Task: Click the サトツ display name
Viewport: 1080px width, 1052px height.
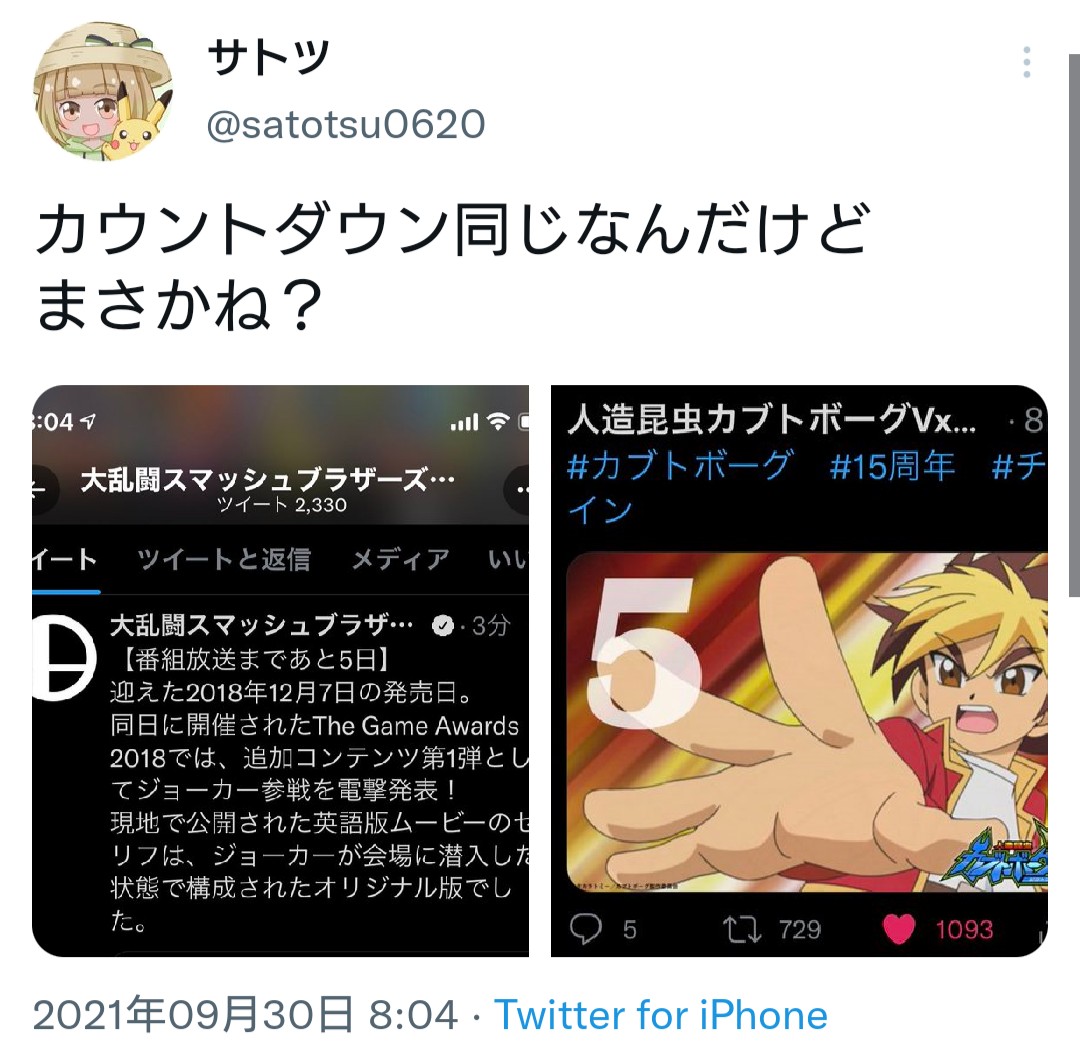Action: 268,58
